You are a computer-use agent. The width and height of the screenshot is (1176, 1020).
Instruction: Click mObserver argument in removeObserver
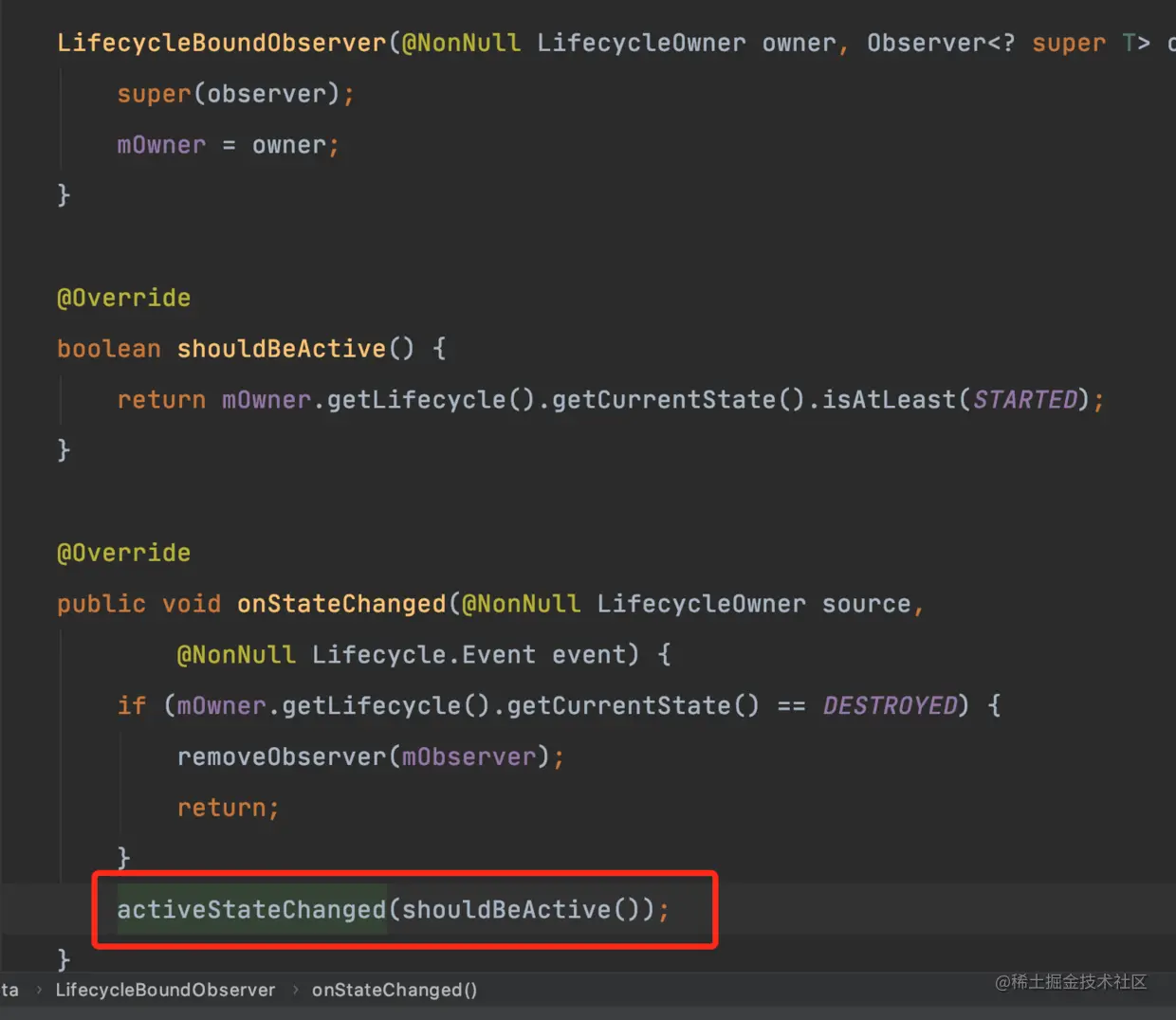(469, 756)
